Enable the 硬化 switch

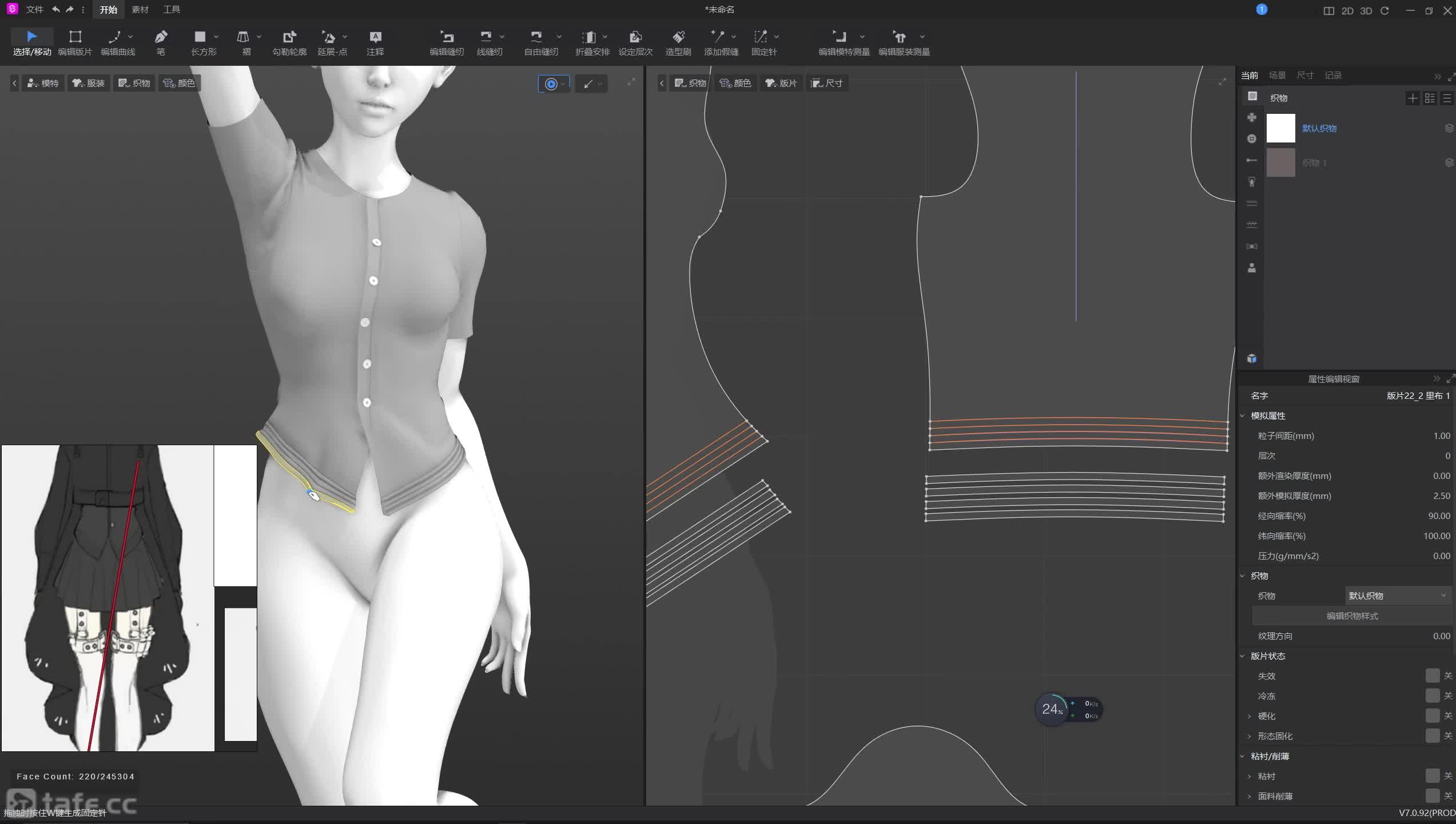point(1432,716)
